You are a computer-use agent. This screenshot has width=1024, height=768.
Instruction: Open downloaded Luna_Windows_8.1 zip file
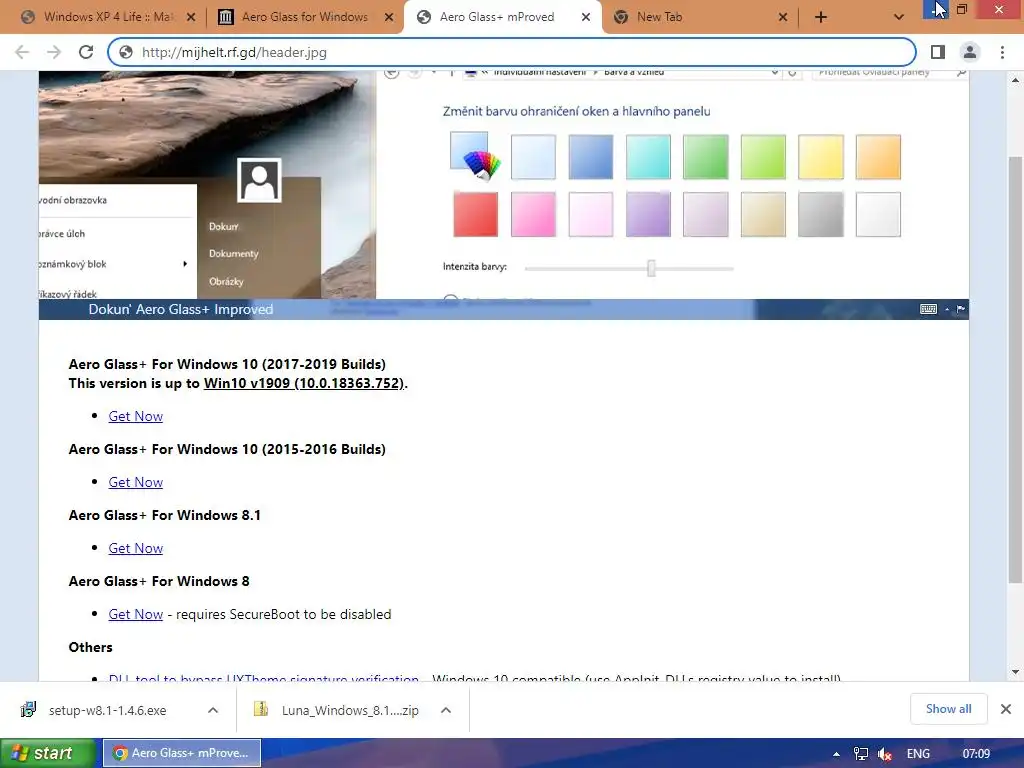click(x=337, y=710)
